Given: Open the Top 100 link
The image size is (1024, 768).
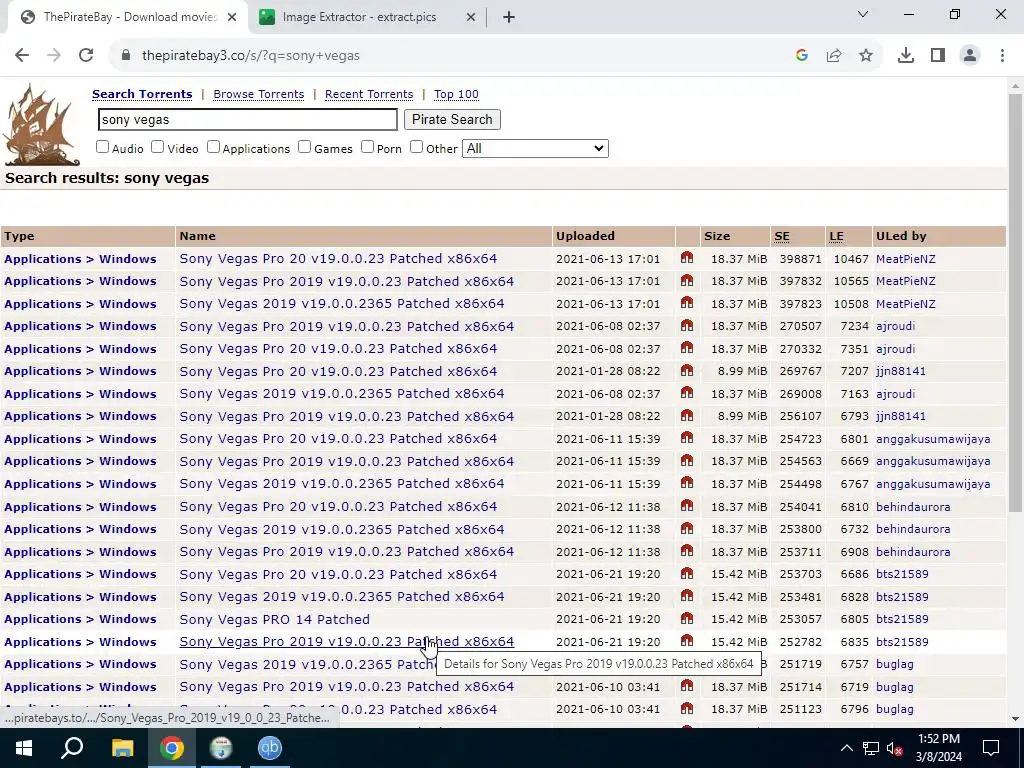Looking at the screenshot, I should [x=456, y=94].
